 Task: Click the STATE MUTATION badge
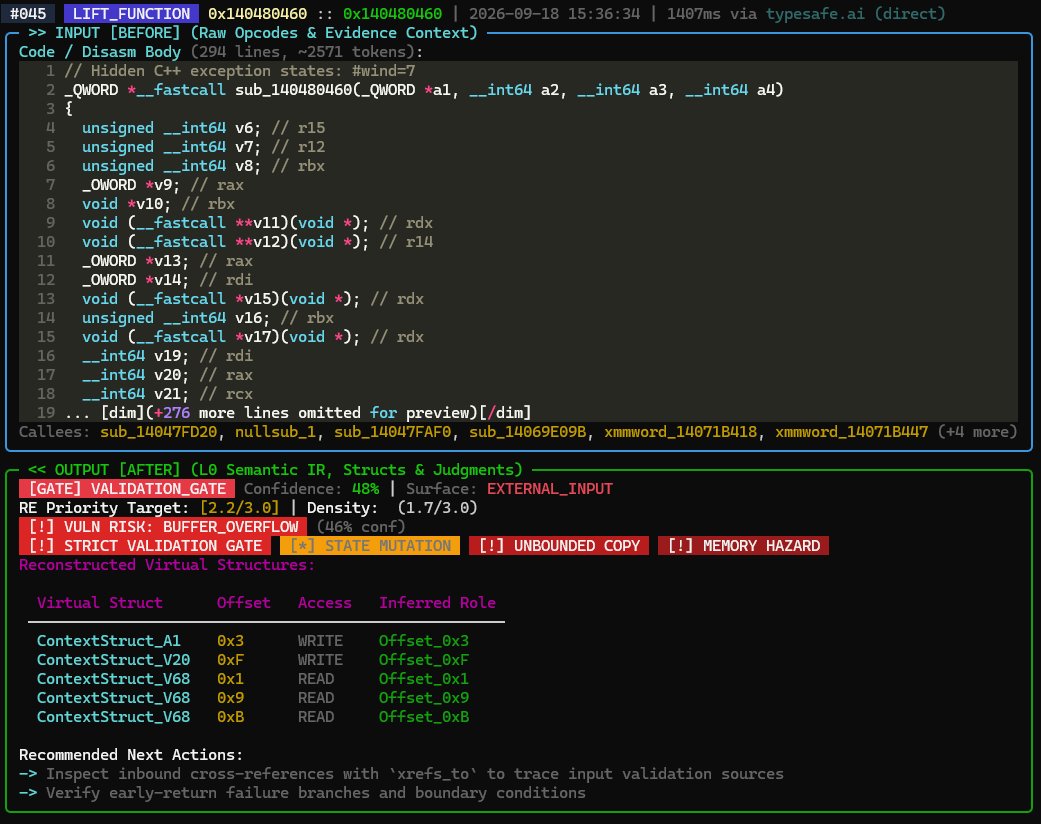[370, 546]
